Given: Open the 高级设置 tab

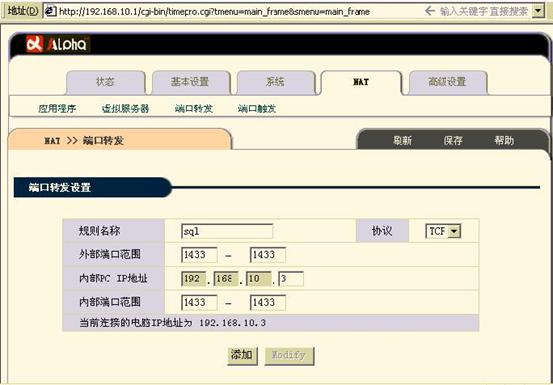Looking at the screenshot, I should pyautogui.click(x=447, y=82).
